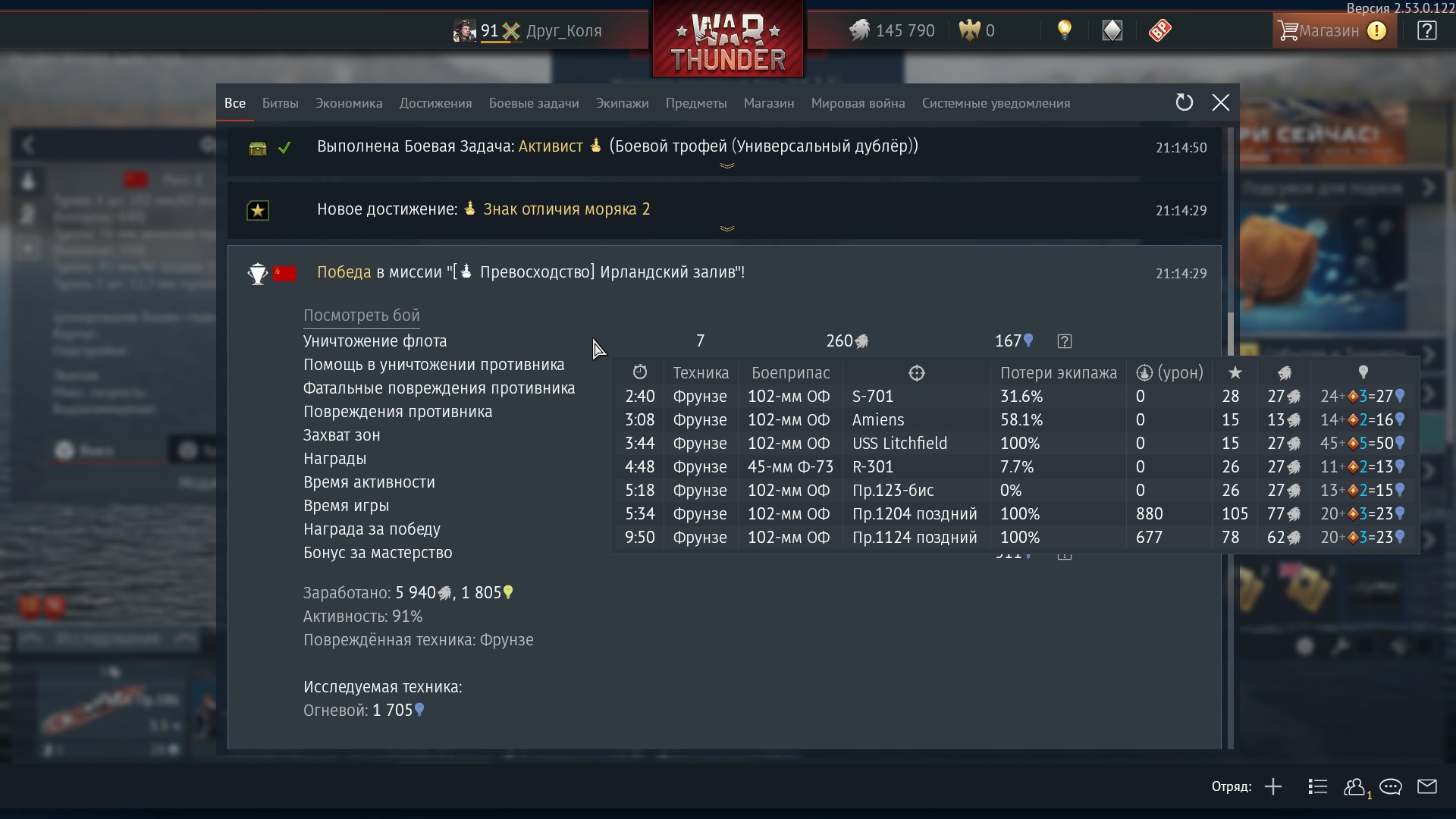Open the chat bubble icon

click(x=1391, y=786)
